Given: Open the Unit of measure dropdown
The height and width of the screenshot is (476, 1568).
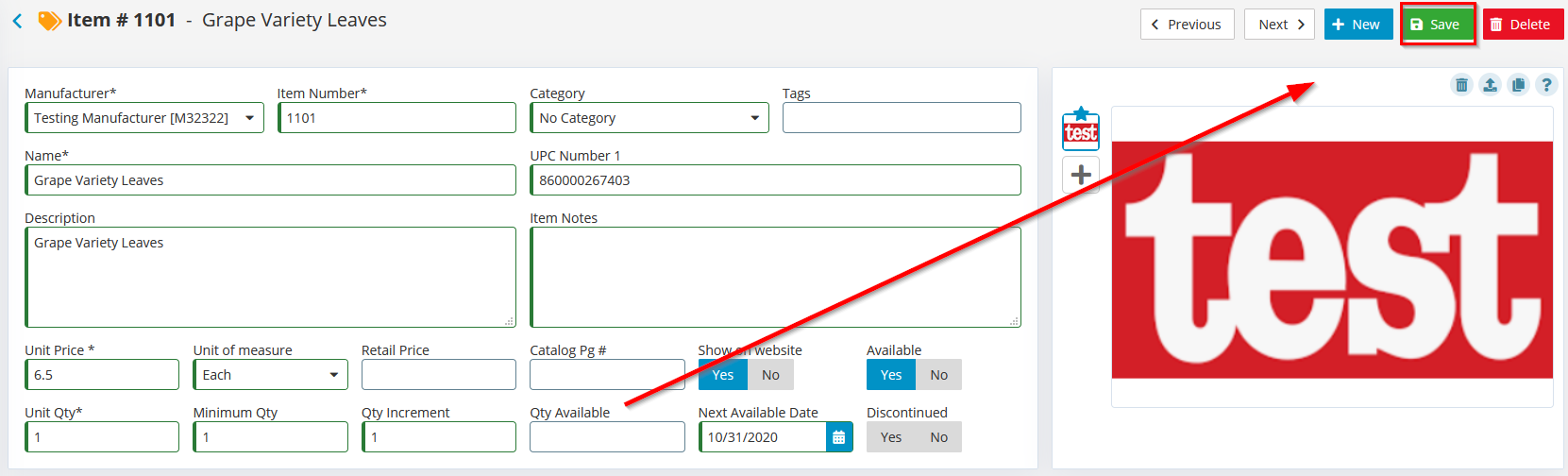Looking at the screenshot, I should coord(271,375).
